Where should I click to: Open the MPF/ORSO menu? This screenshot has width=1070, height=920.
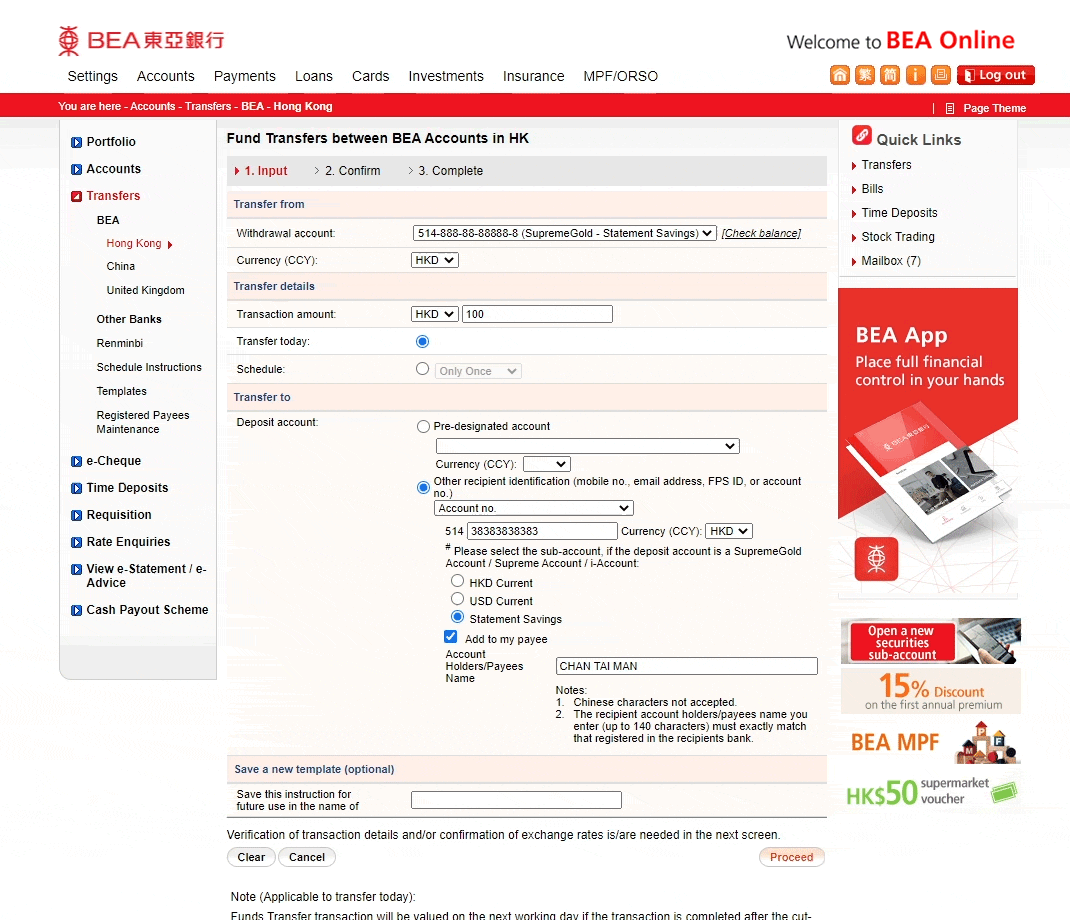(620, 76)
